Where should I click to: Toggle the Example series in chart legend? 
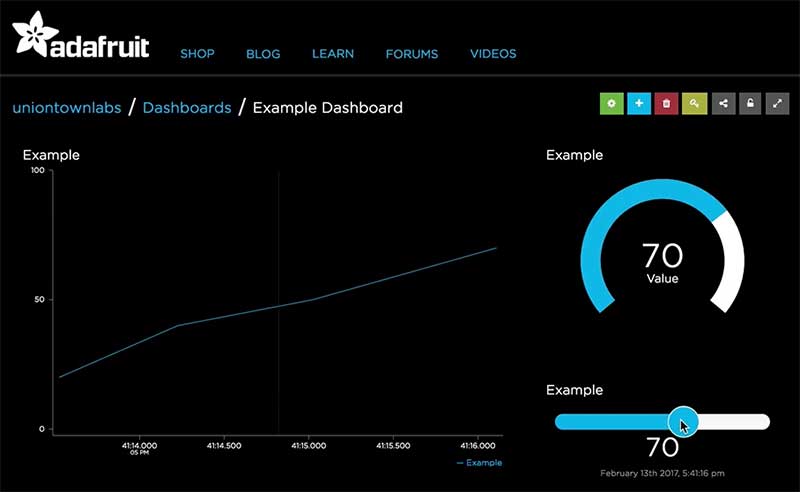[x=480, y=463]
